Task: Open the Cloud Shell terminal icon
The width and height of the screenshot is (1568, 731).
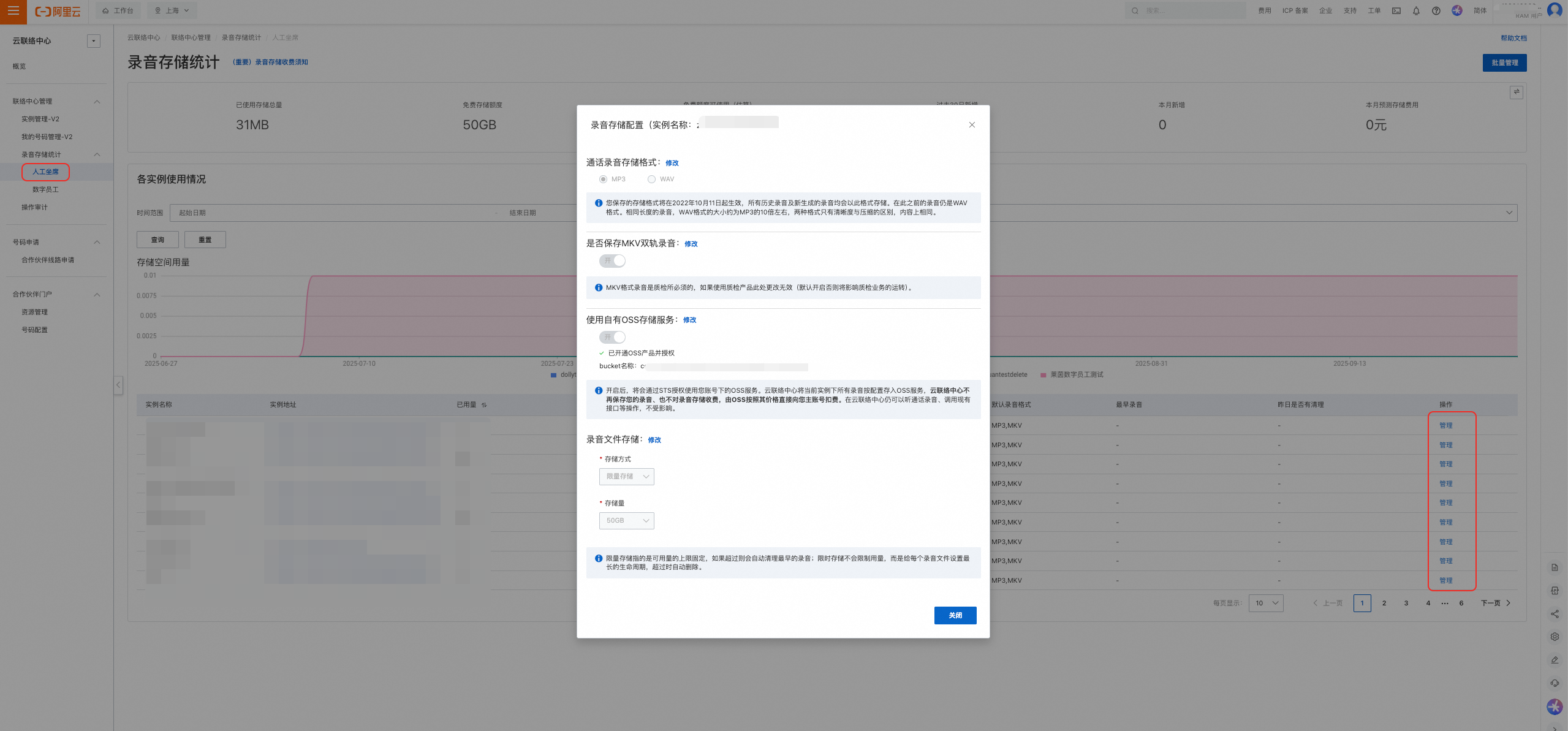Action: [x=1396, y=11]
